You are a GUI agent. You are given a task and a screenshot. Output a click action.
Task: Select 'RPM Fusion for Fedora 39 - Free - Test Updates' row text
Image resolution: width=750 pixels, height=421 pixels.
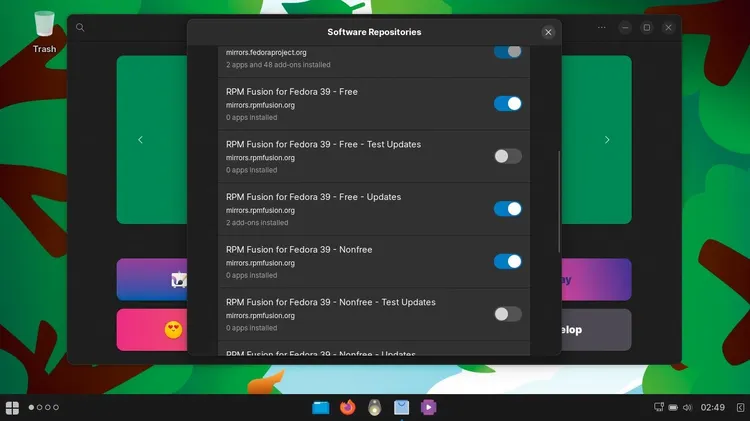323,144
